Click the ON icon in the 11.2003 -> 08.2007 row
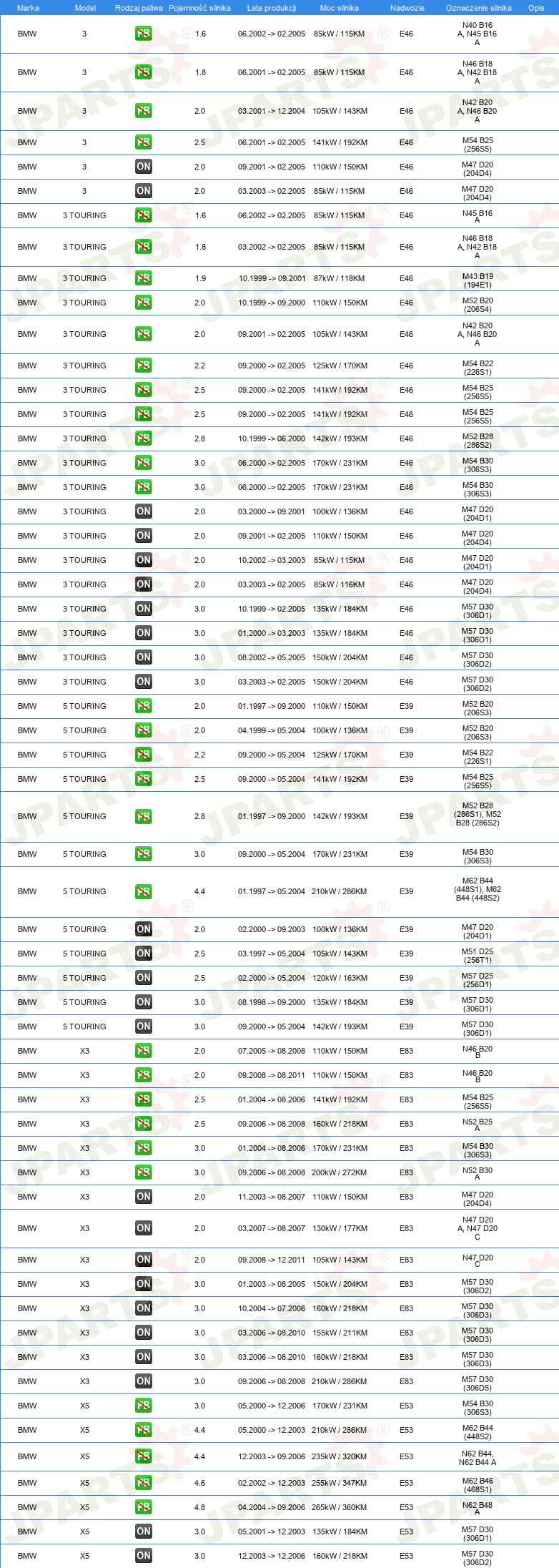Image resolution: width=559 pixels, height=1568 pixels. (x=143, y=1197)
